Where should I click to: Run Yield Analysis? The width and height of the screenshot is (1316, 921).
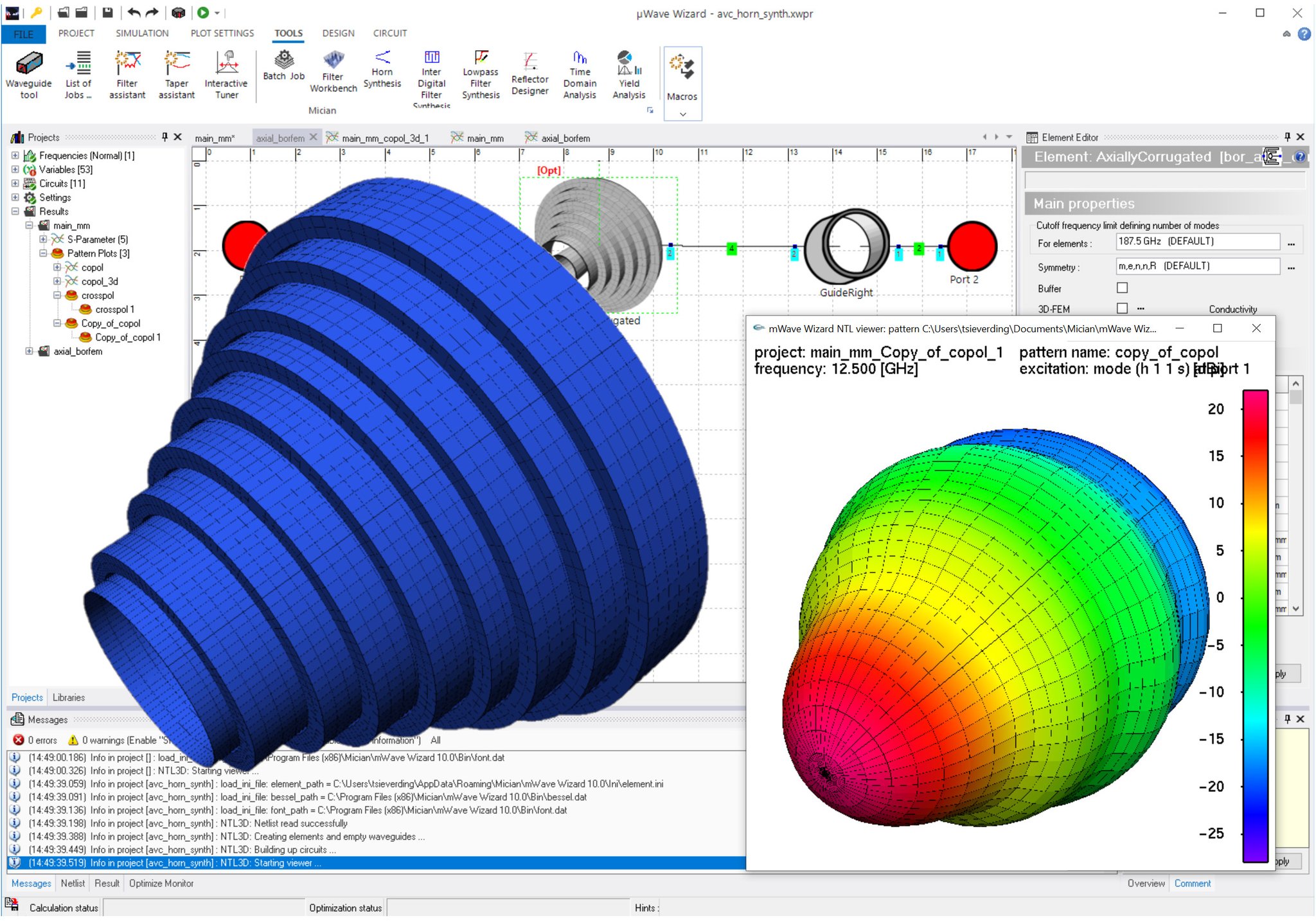628,75
